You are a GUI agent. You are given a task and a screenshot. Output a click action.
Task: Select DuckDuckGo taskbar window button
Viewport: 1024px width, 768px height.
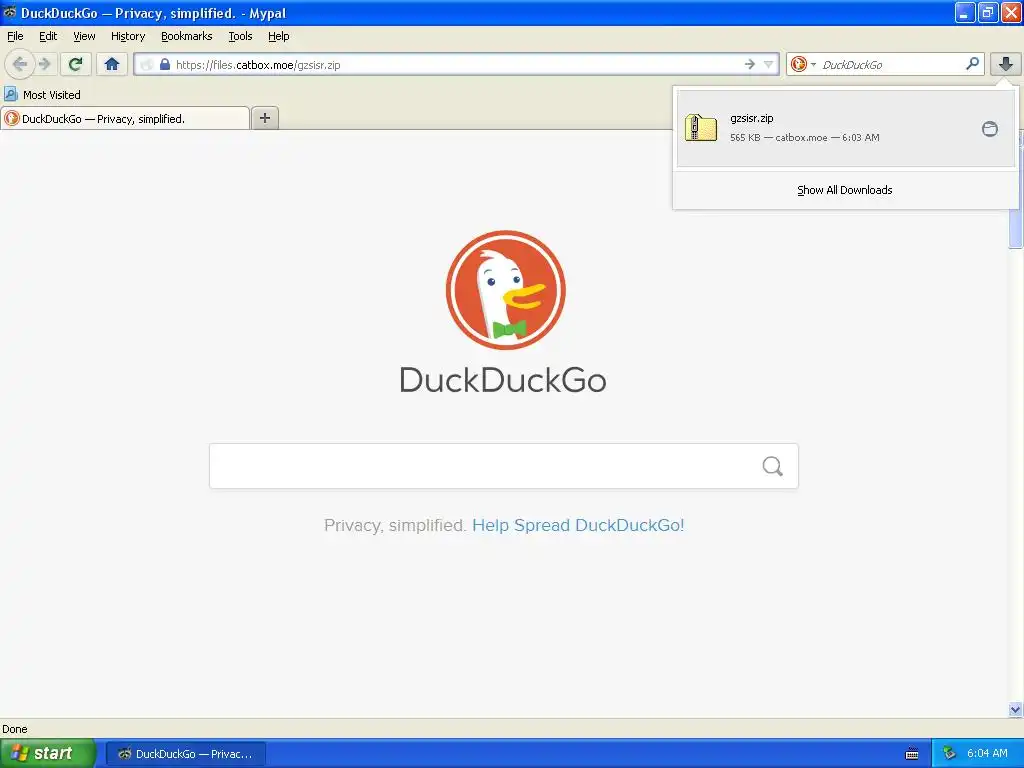point(186,754)
